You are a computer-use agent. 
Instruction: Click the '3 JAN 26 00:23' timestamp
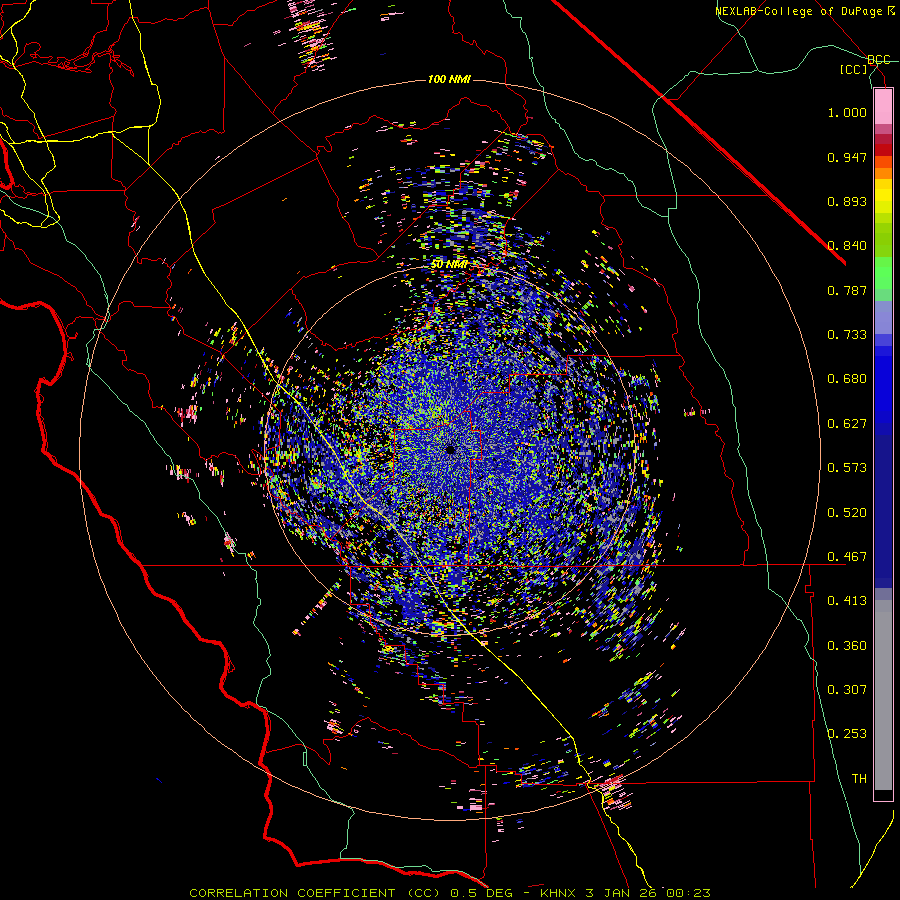pyautogui.click(x=647, y=893)
